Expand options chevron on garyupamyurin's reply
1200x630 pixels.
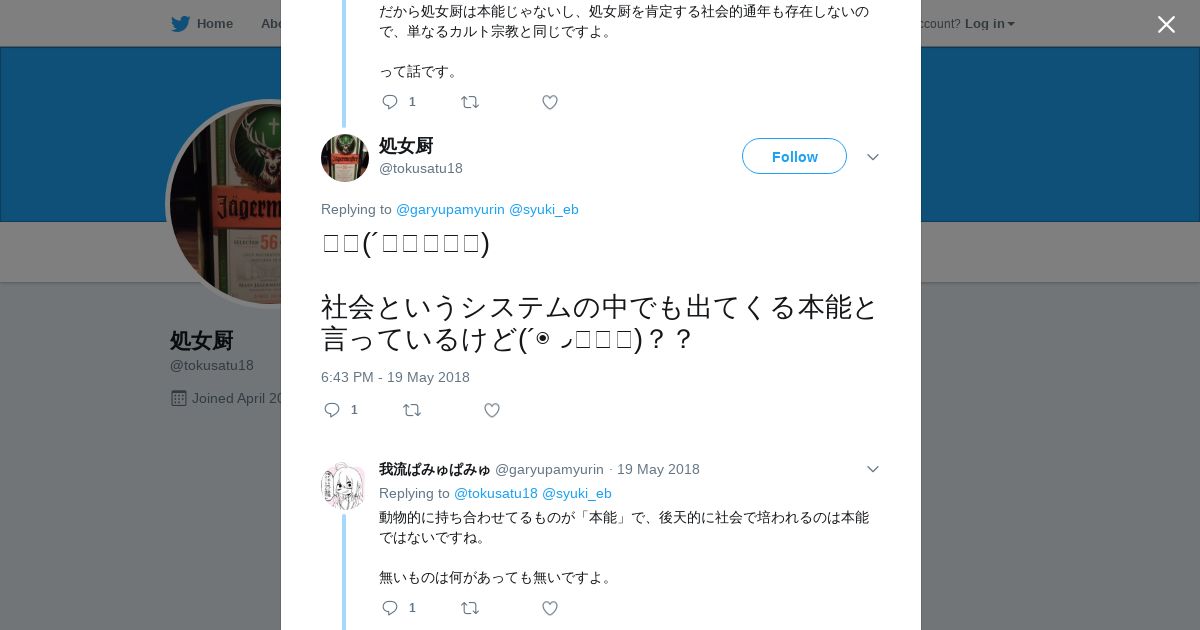(872, 469)
